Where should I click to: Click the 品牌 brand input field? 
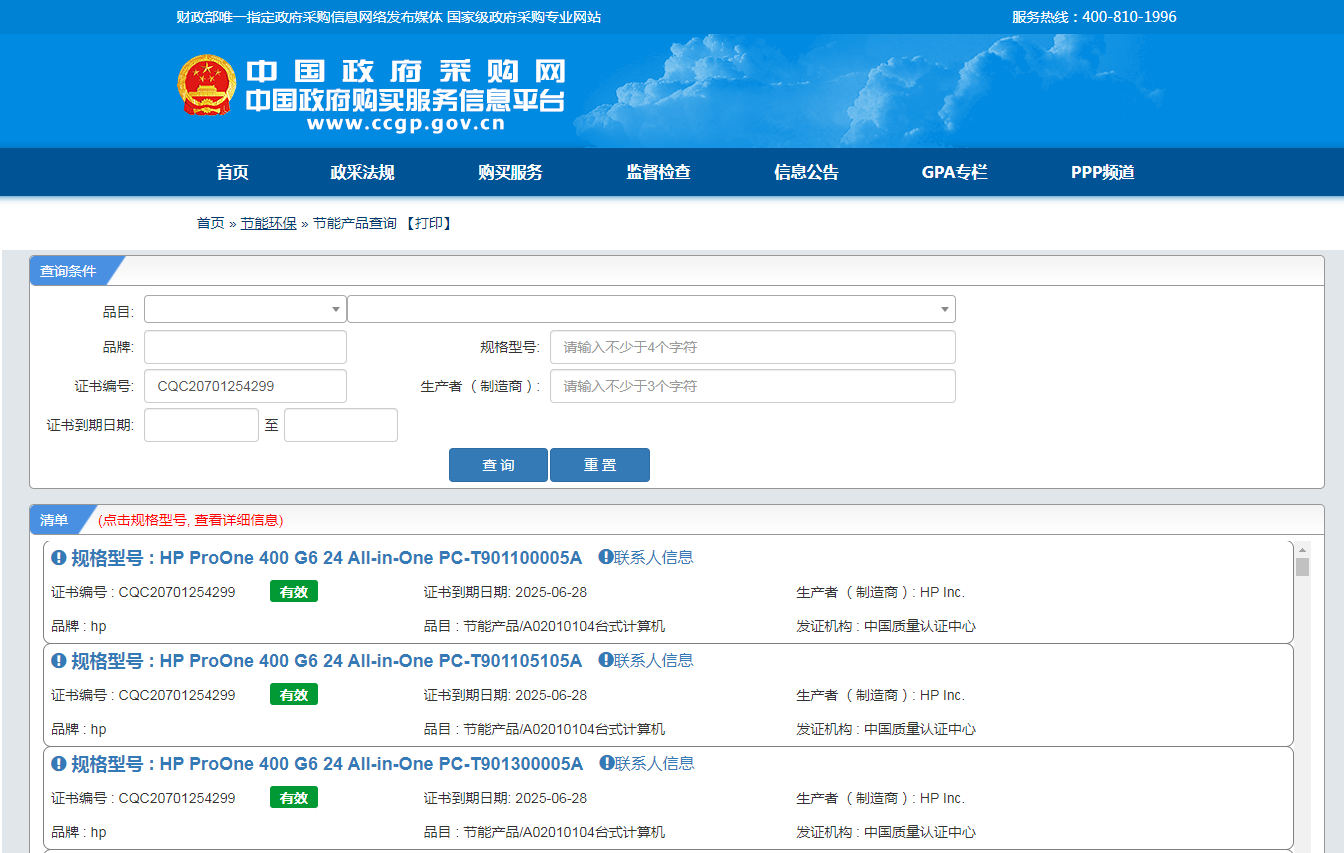click(245, 347)
